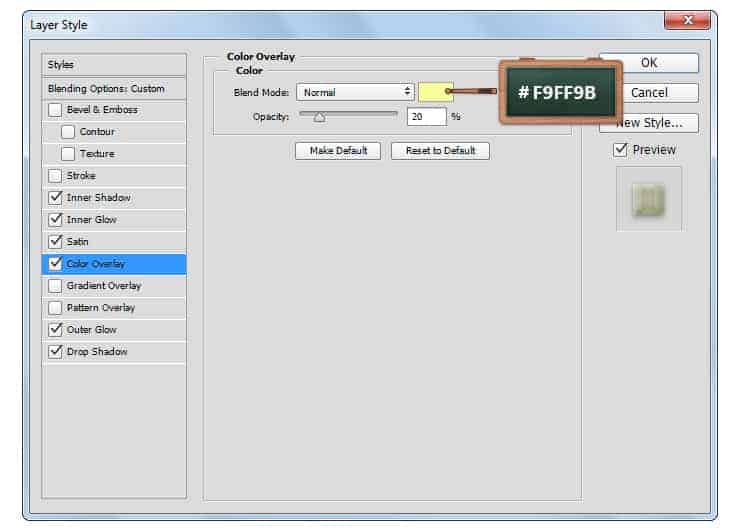
Task: Click the yellow overlay color swatch
Action: pos(436,92)
